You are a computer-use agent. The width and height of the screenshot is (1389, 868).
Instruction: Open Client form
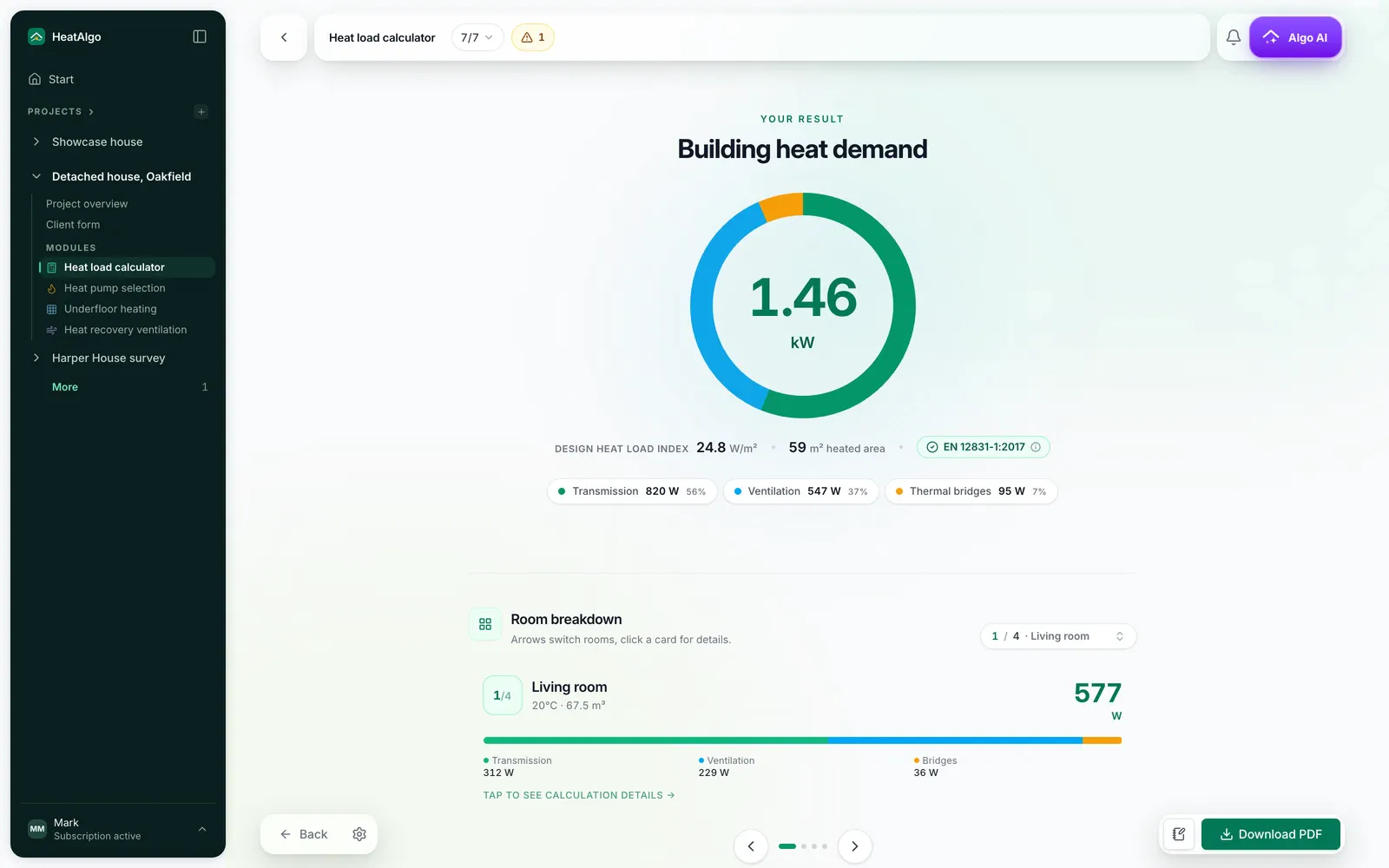coord(73,225)
